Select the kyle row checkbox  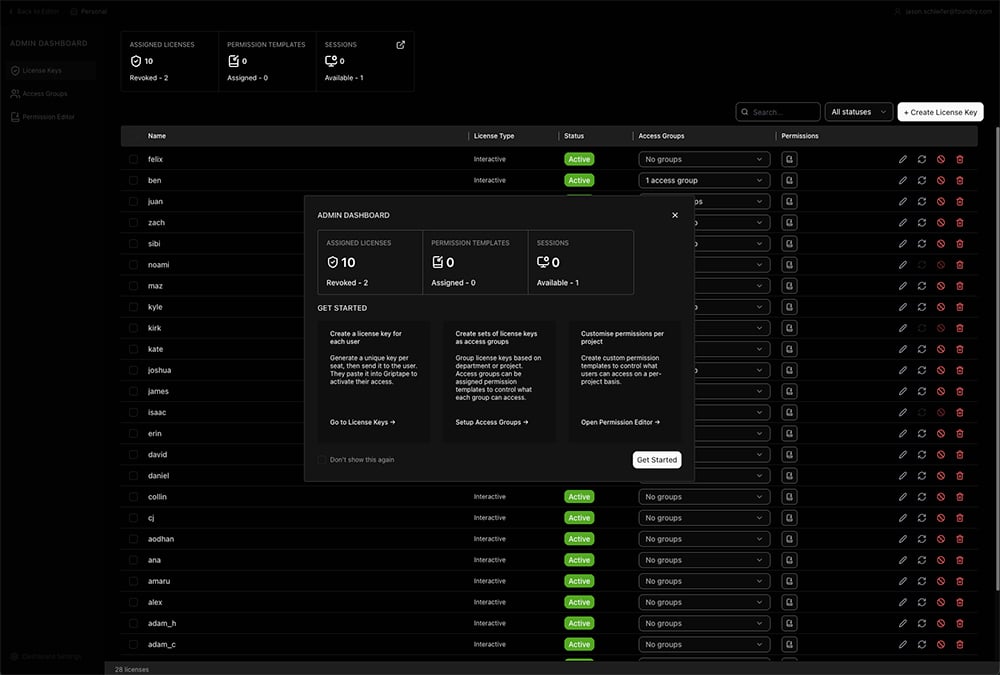tap(133, 307)
